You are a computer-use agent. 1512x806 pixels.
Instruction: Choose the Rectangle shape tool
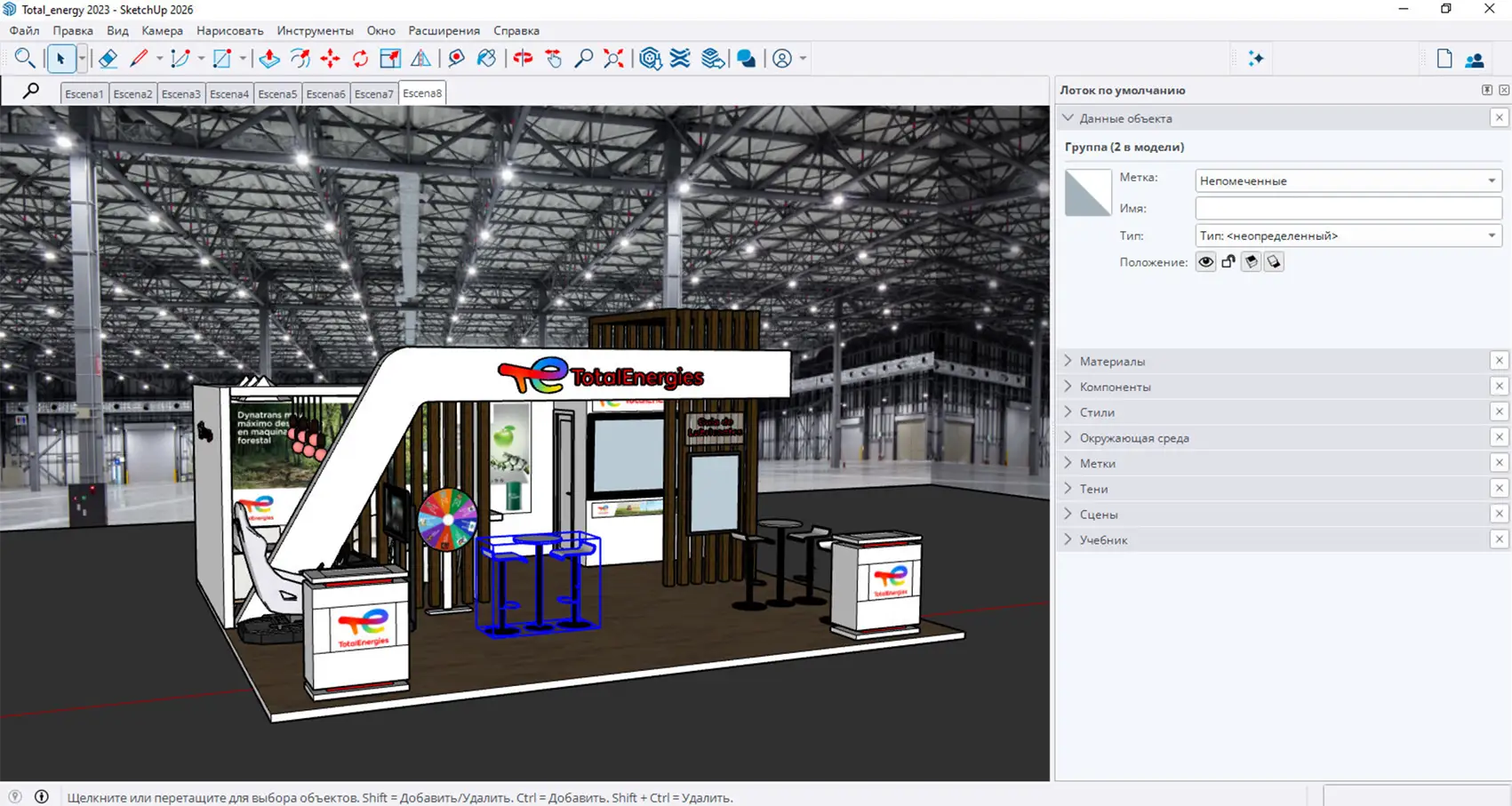click(222, 59)
